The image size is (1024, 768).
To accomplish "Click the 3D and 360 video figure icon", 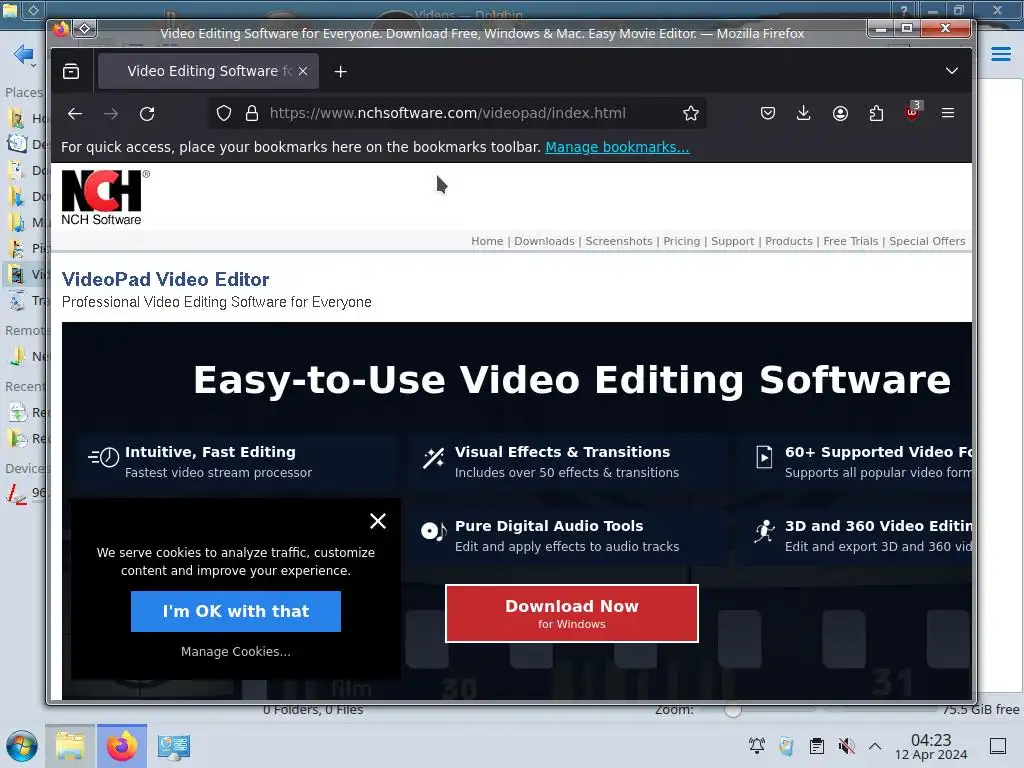I will point(764,532).
